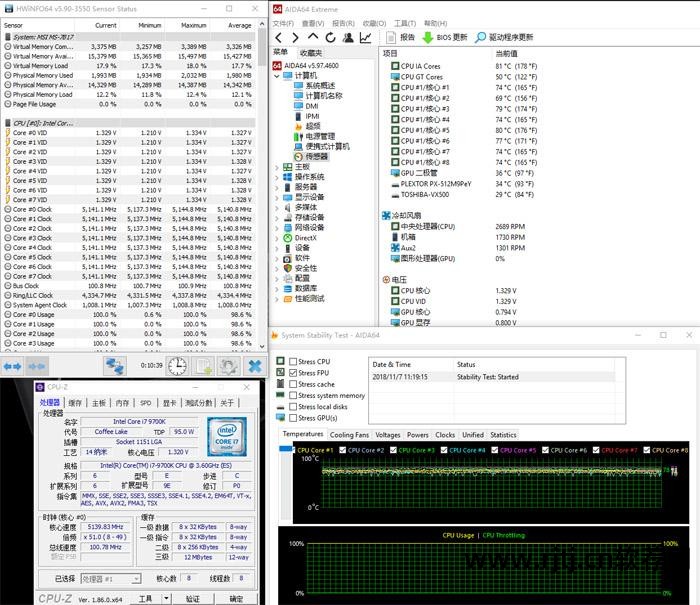Select IPMI item in AIDA64 tree
This screenshot has height=605, width=700.
[x=307, y=116]
